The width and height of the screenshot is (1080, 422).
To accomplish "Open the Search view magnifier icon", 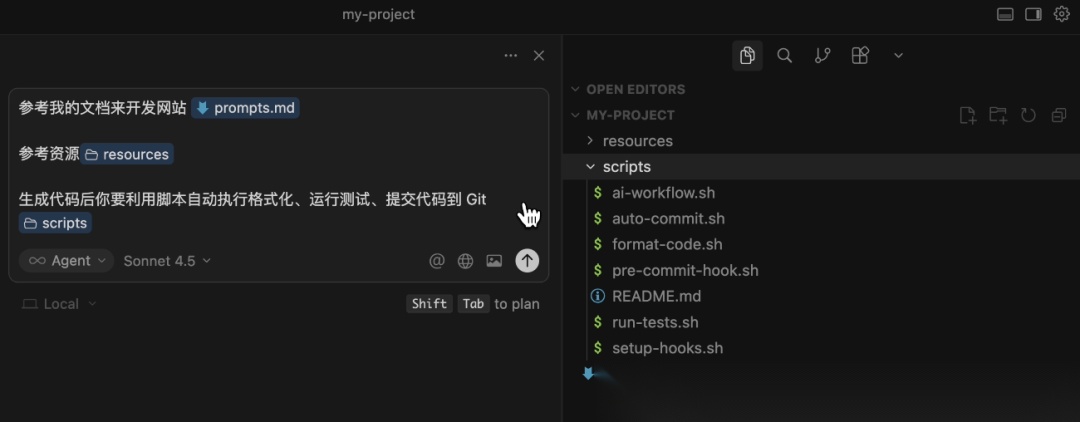I will coord(785,56).
